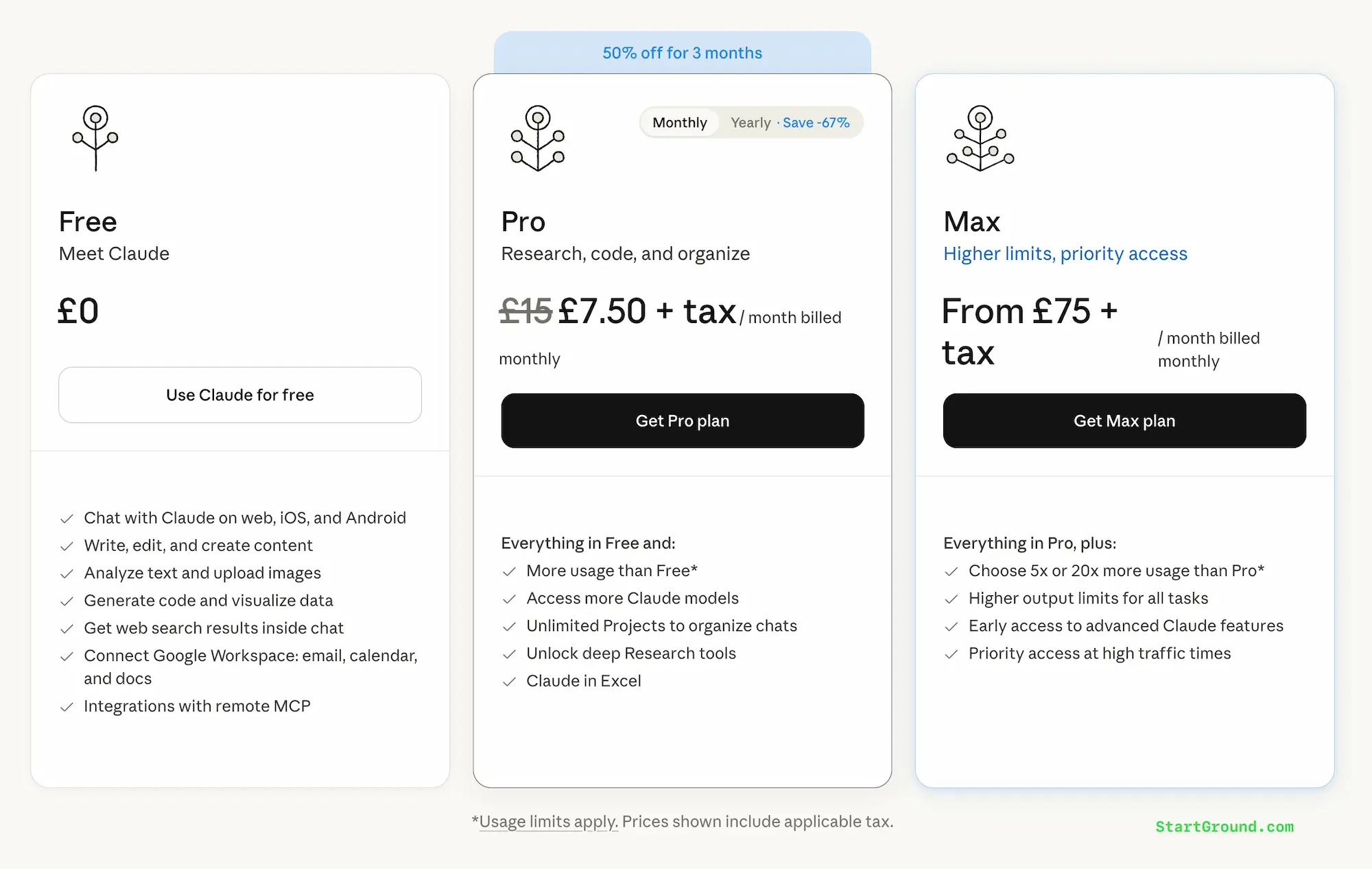
Task: Toggle to 'Save -67%' yearly pricing
Action: (816, 122)
